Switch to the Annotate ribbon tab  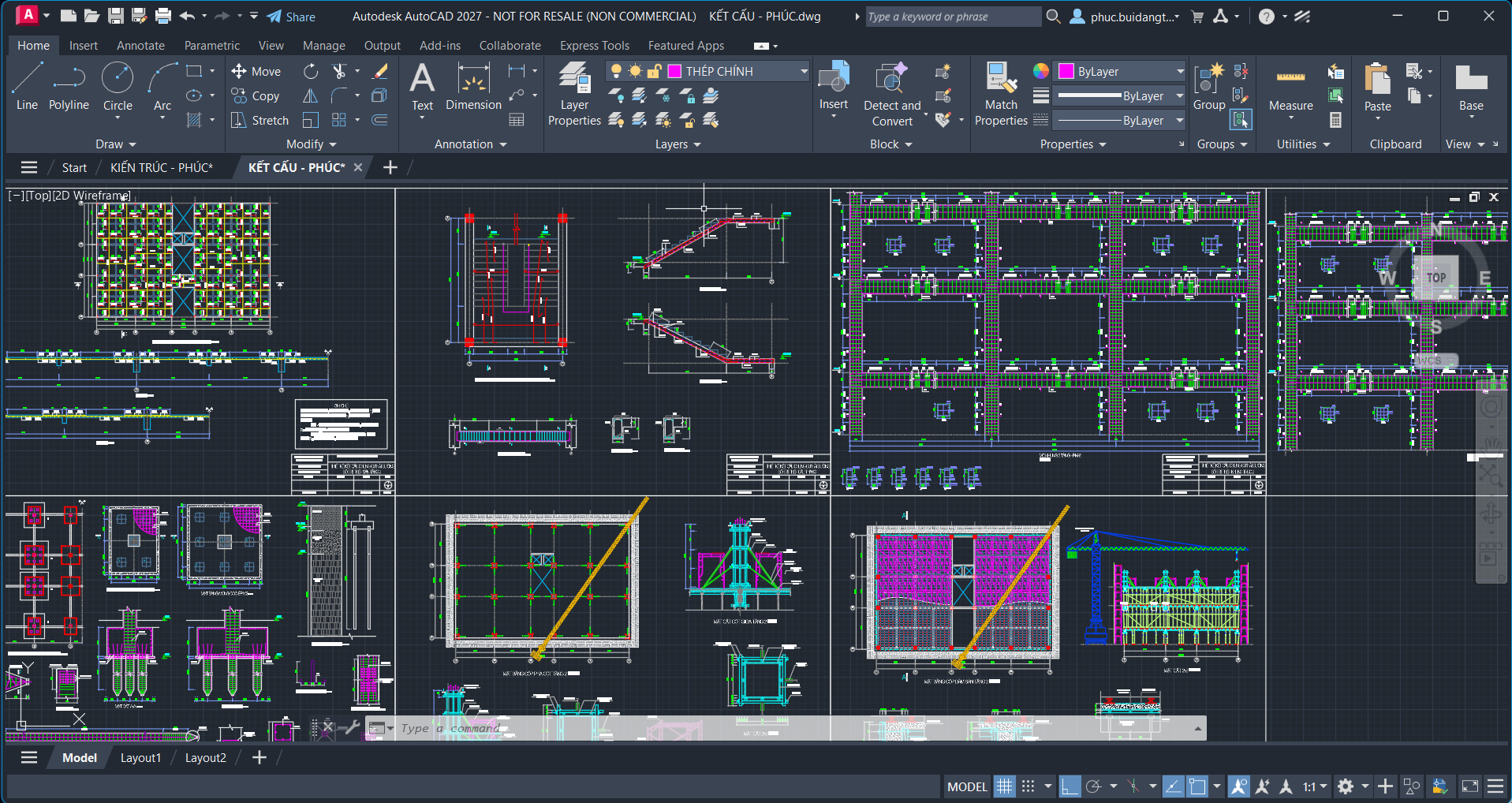pos(140,46)
